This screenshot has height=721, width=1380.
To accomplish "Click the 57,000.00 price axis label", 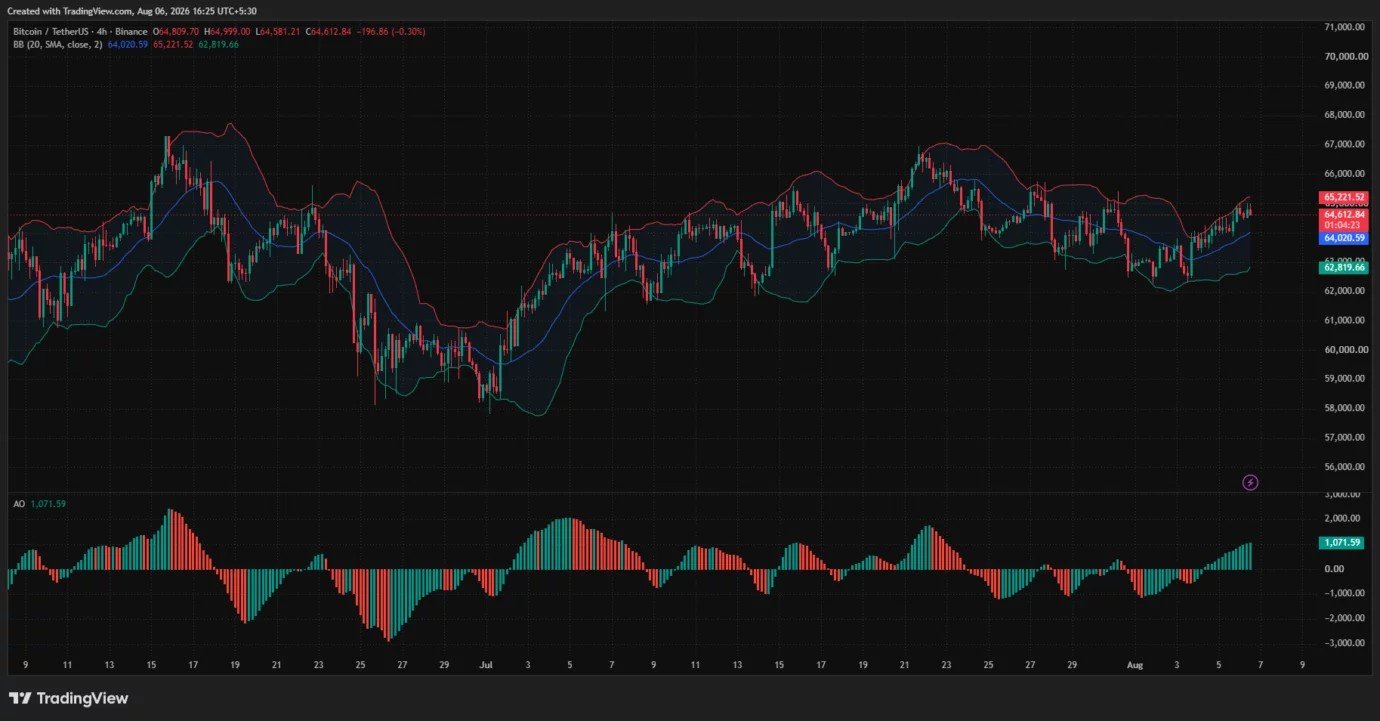I will (1345, 437).
